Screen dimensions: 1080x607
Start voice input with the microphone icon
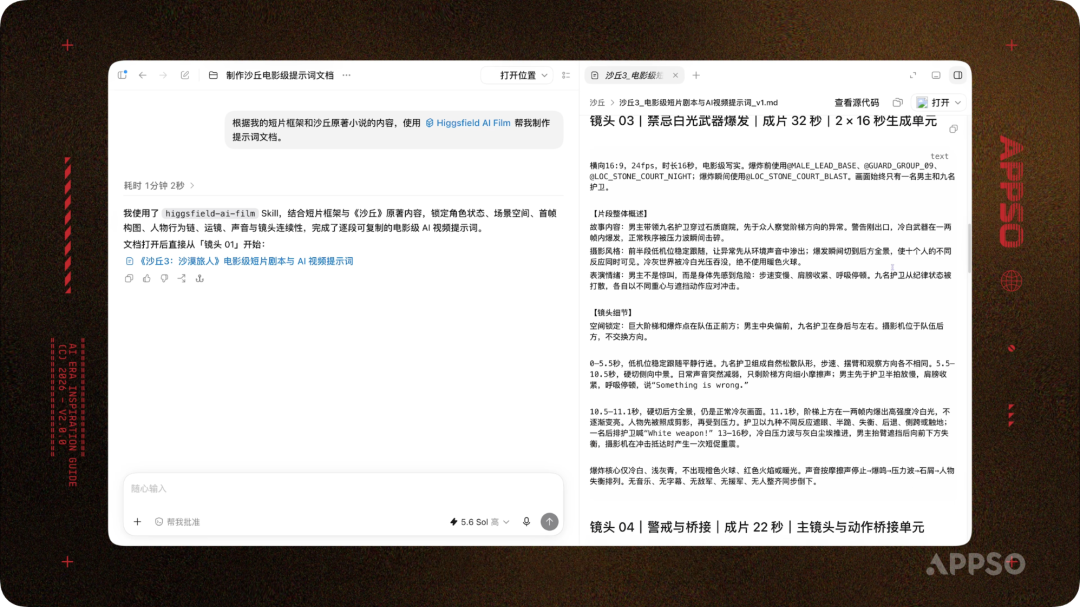(x=526, y=522)
